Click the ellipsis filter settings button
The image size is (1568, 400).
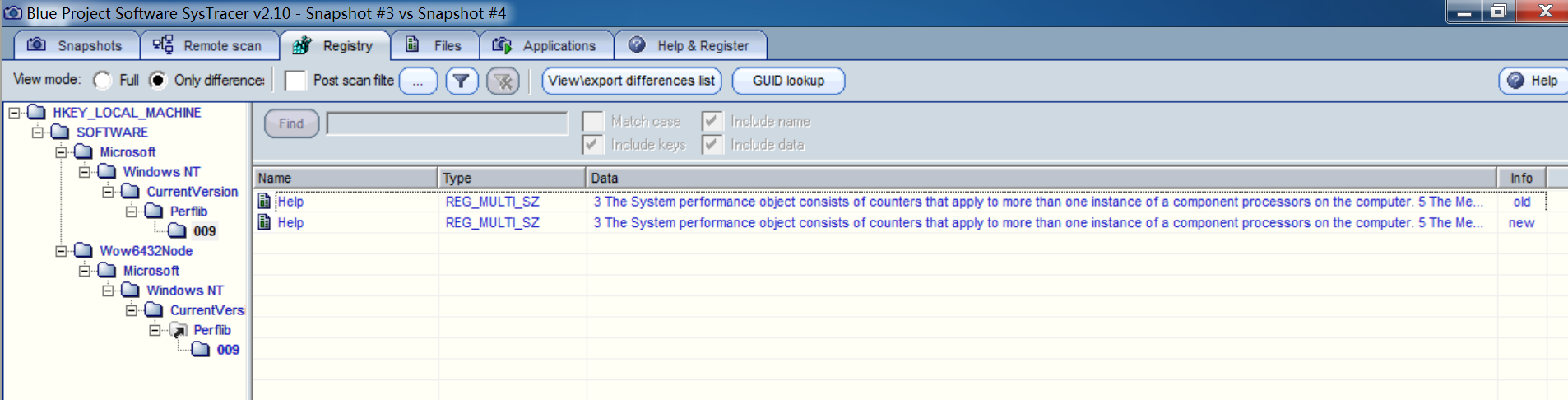(x=418, y=81)
